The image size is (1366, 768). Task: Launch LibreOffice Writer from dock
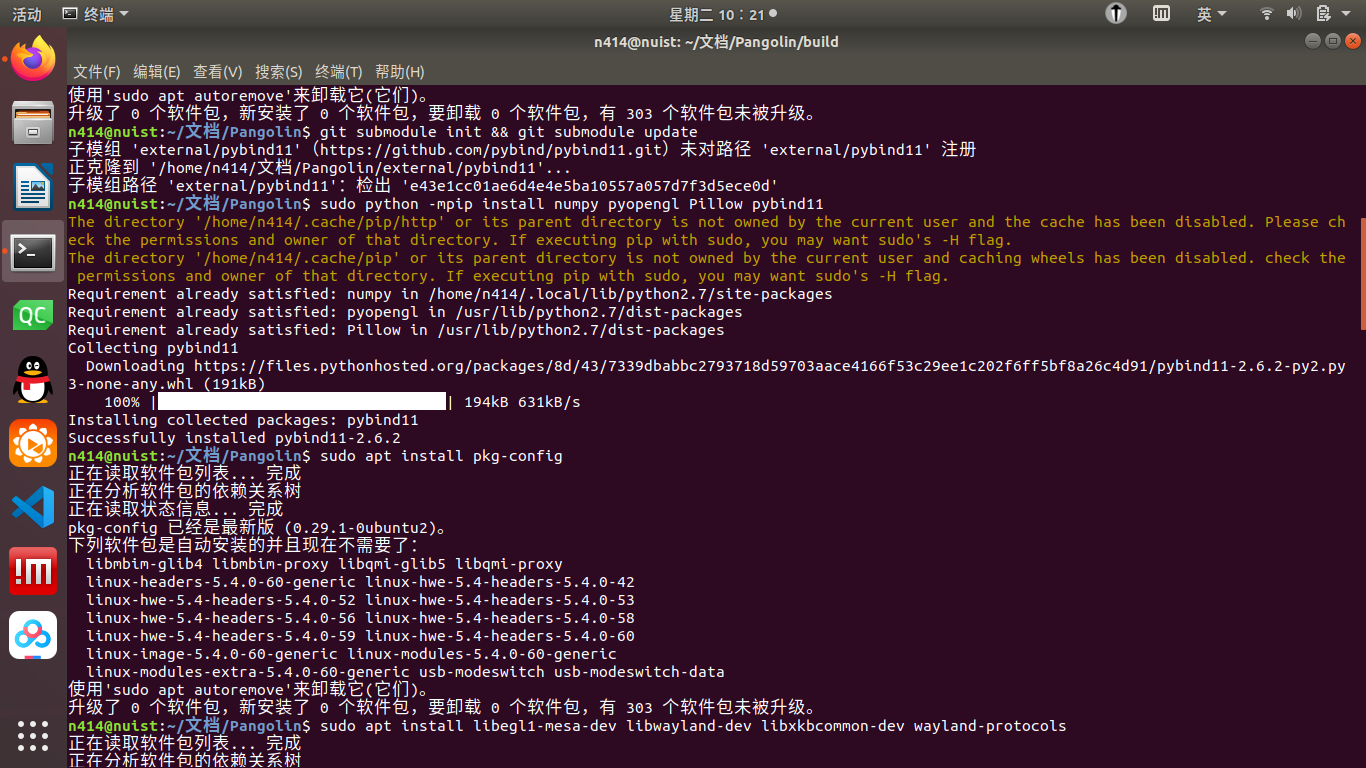33,187
